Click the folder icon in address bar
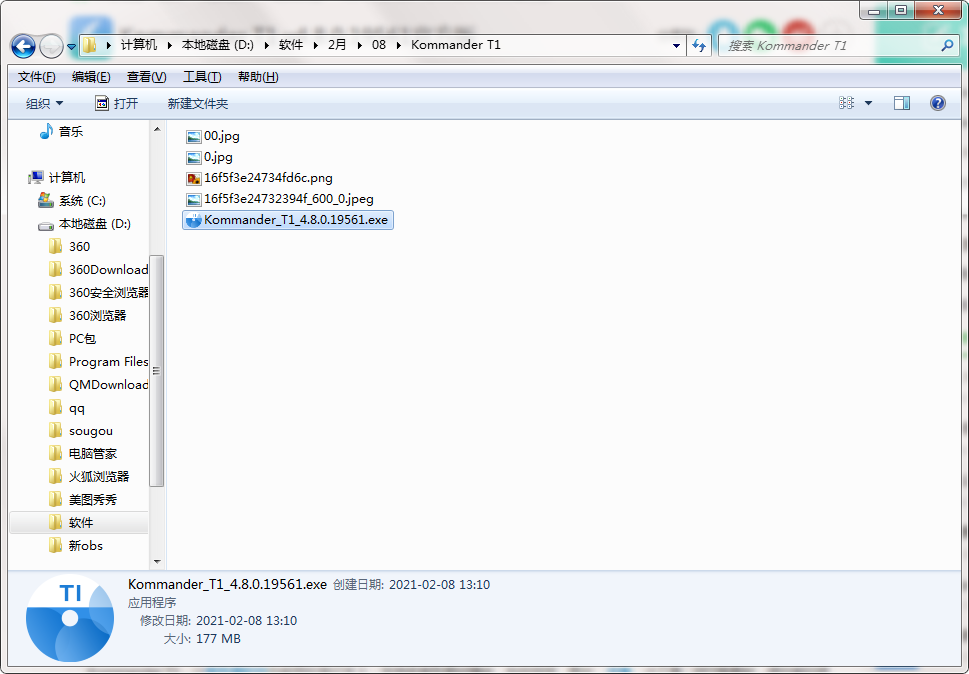Screen dimensions: 969x674 90,45
